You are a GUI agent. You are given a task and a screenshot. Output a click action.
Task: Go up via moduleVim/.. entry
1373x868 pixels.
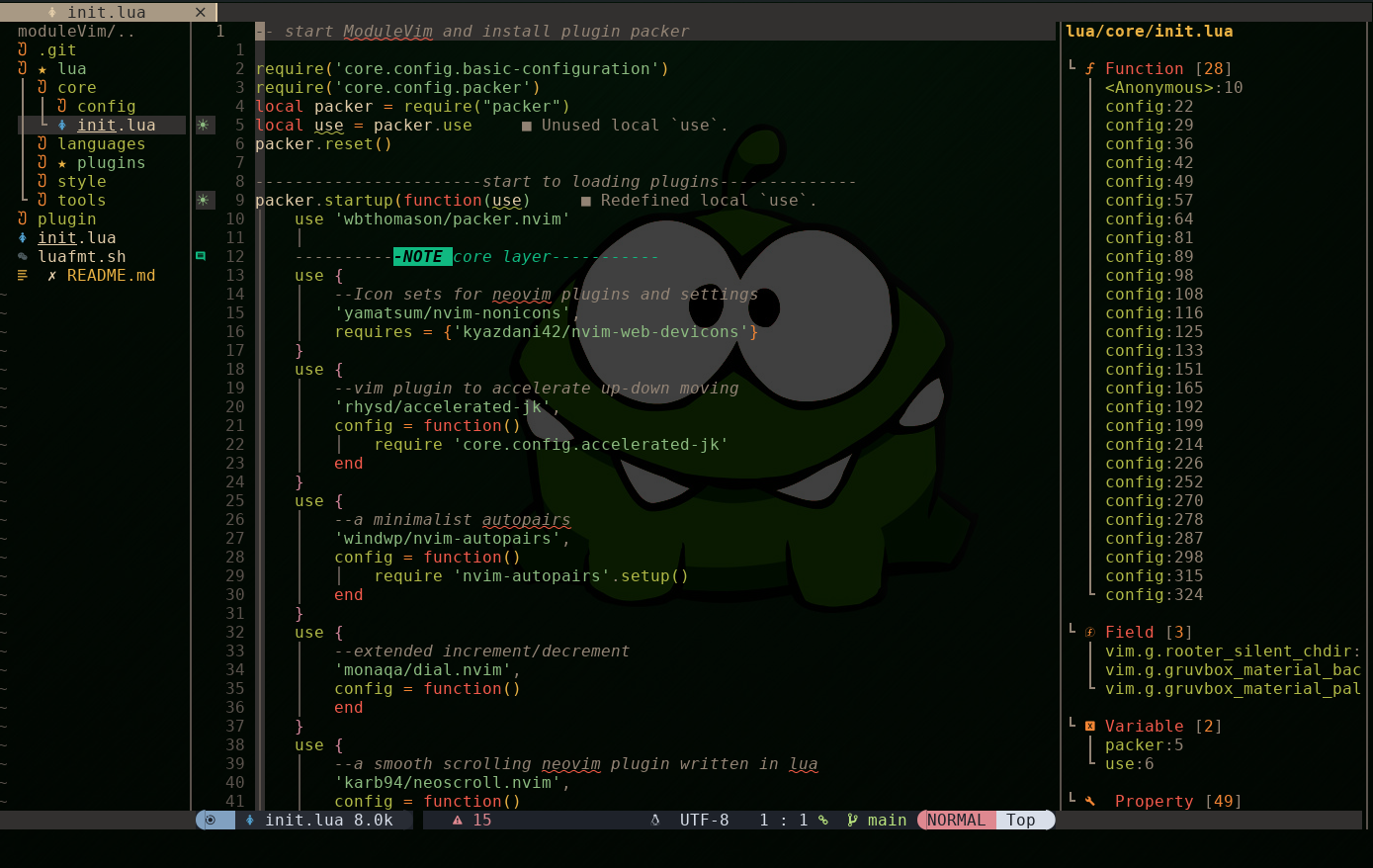click(x=77, y=32)
